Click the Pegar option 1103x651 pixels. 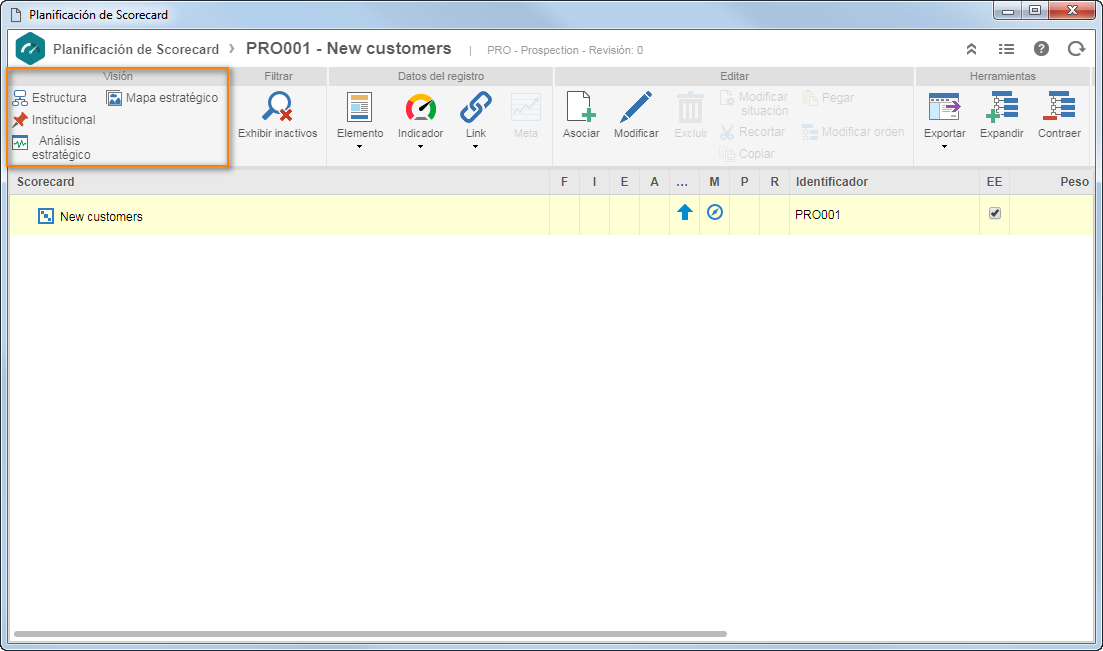(x=828, y=98)
